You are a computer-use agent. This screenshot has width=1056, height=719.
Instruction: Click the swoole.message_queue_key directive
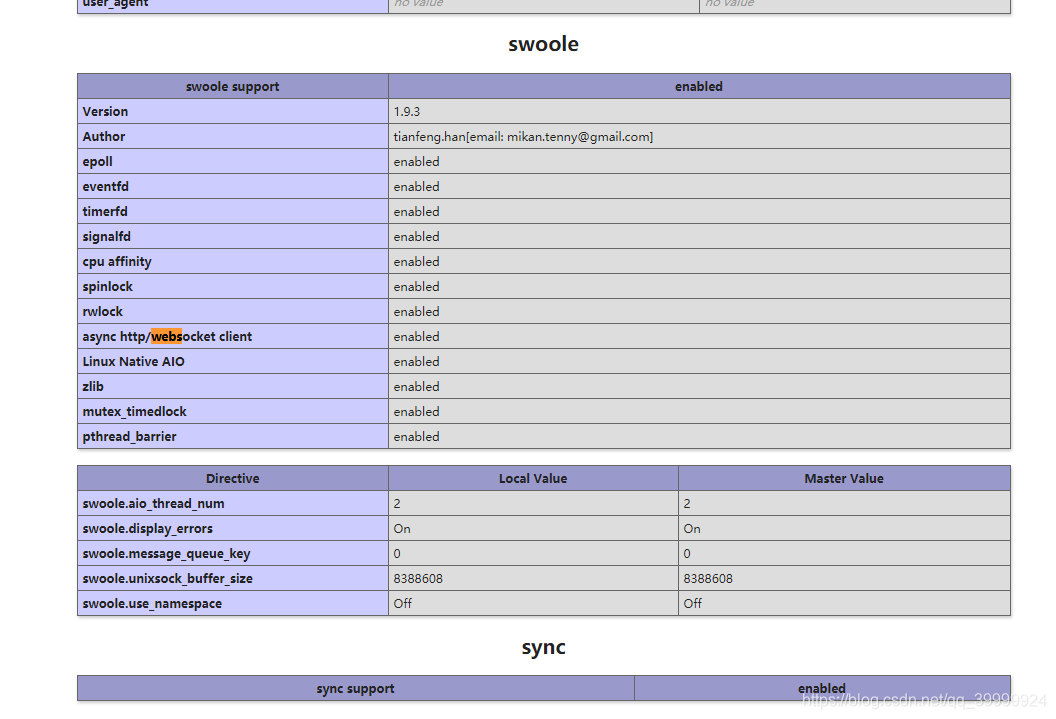pyautogui.click(x=166, y=553)
